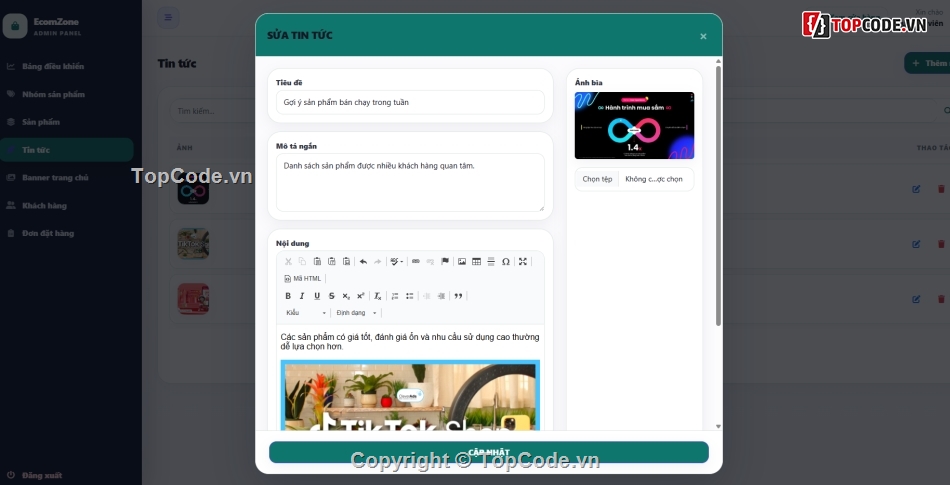Undo the last edit in editor

(363, 262)
